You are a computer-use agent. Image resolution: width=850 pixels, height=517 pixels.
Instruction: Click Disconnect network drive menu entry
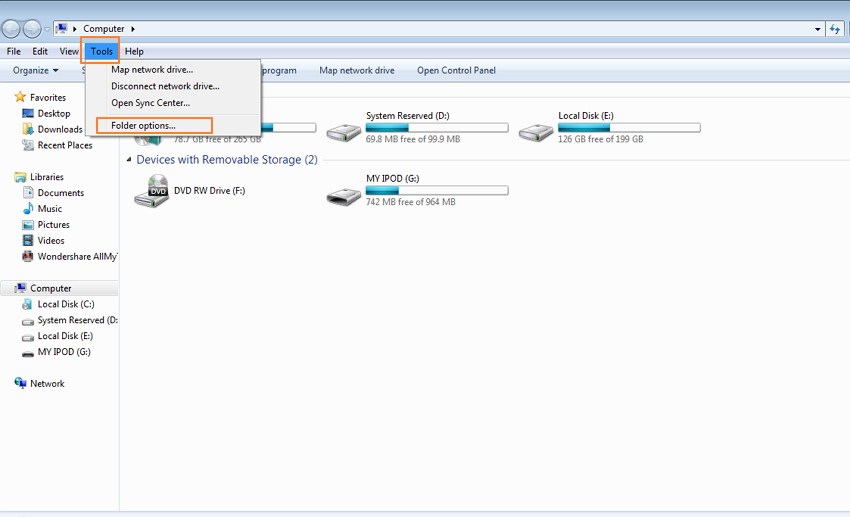click(x=164, y=86)
